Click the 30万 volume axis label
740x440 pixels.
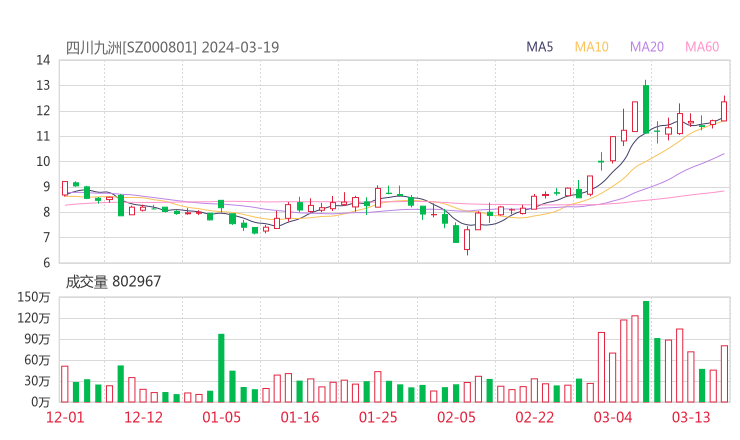(37, 381)
